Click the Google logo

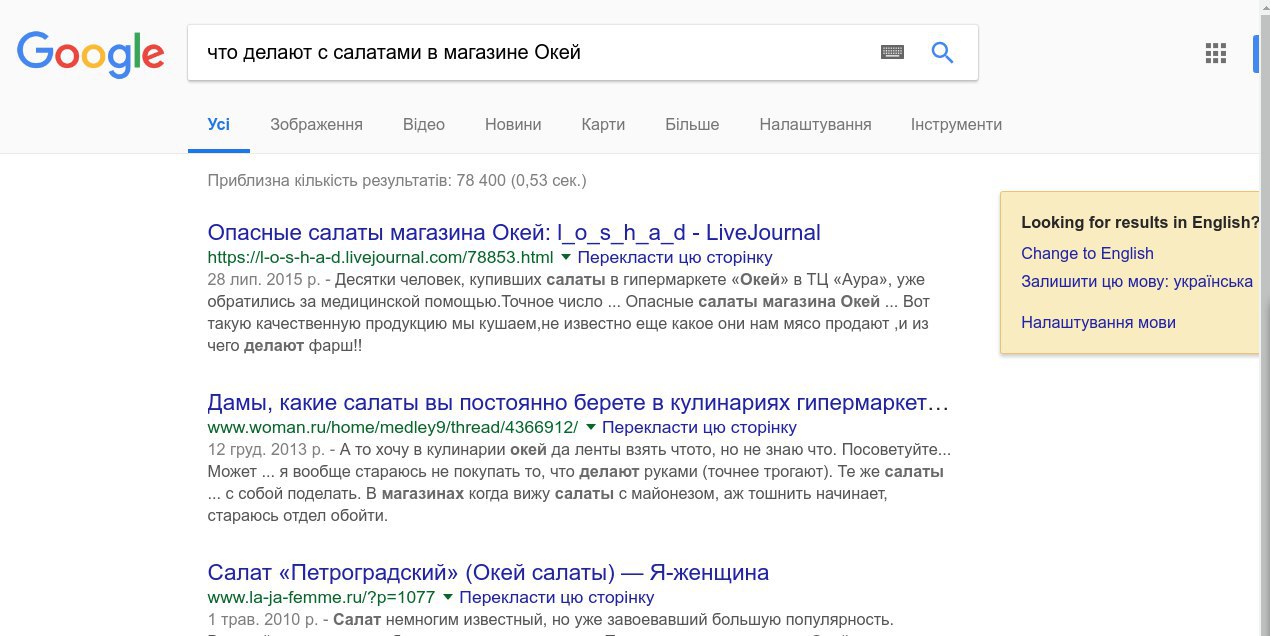point(91,53)
